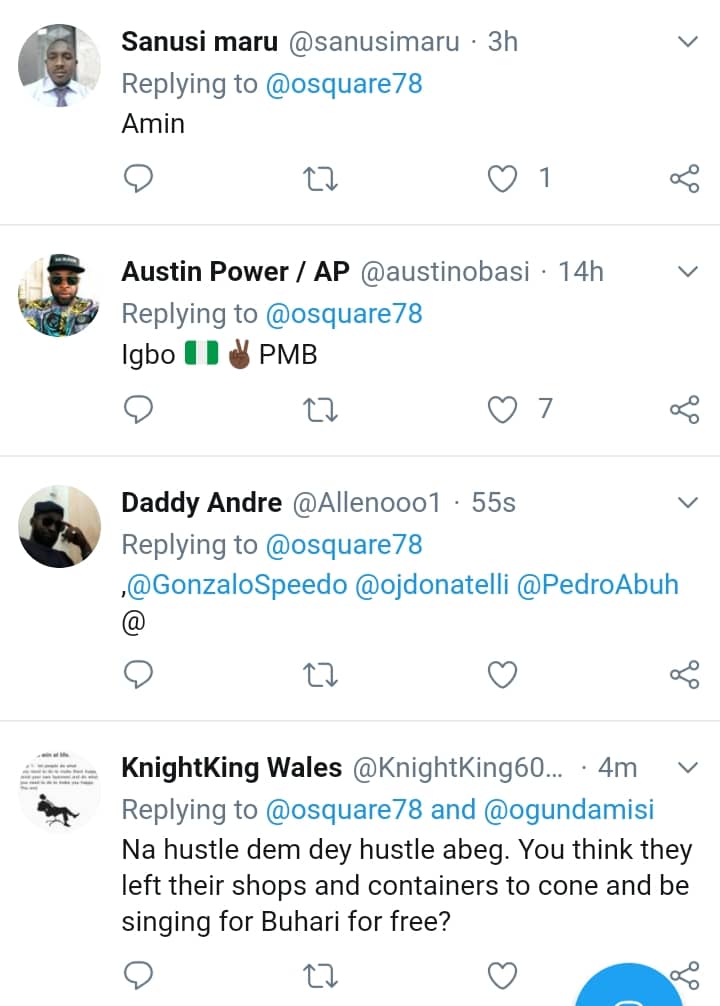Screen dimensions: 720x1006
Task: Like Sanusi maru's Amin tweet
Action: pyautogui.click(x=502, y=179)
